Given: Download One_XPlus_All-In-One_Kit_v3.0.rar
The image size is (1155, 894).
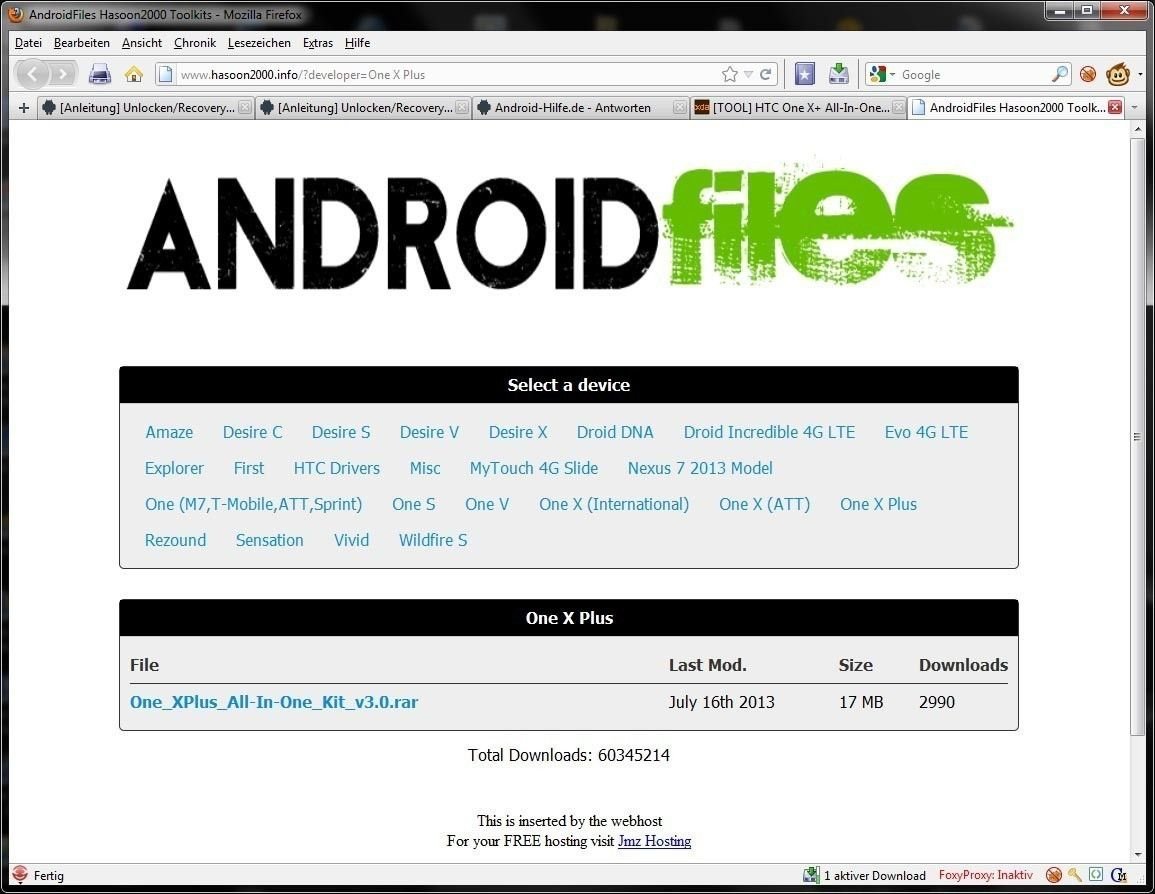Looking at the screenshot, I should point(274,702).
